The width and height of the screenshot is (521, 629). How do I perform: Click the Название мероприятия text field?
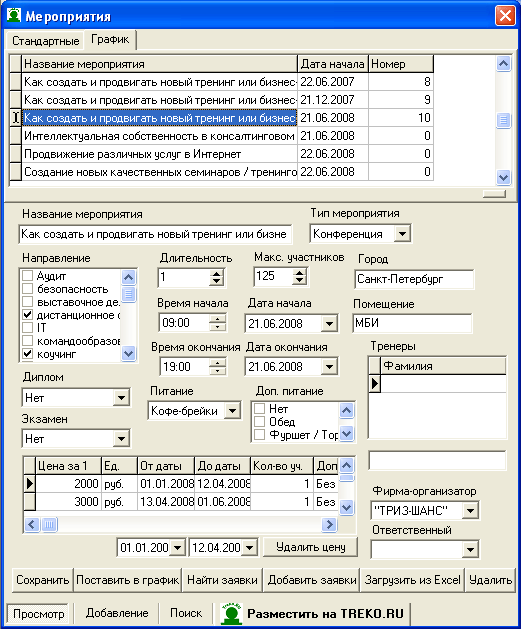pyautogui.click(x=155, y=234)
